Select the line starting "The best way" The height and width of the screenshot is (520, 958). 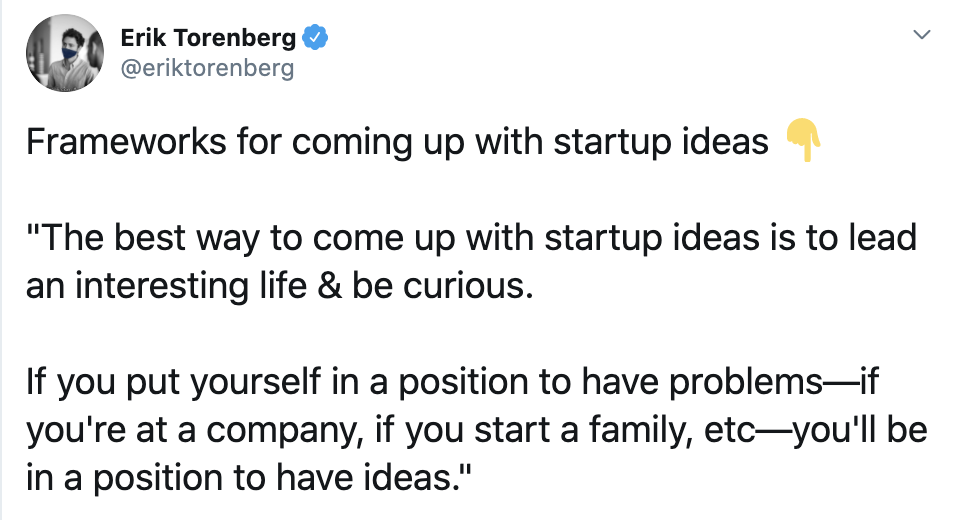pos(471,238)
